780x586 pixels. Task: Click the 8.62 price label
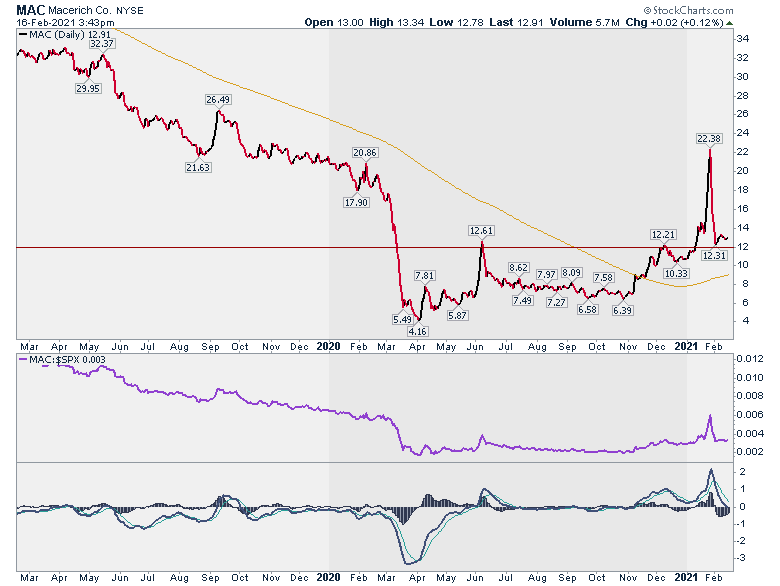518,268
